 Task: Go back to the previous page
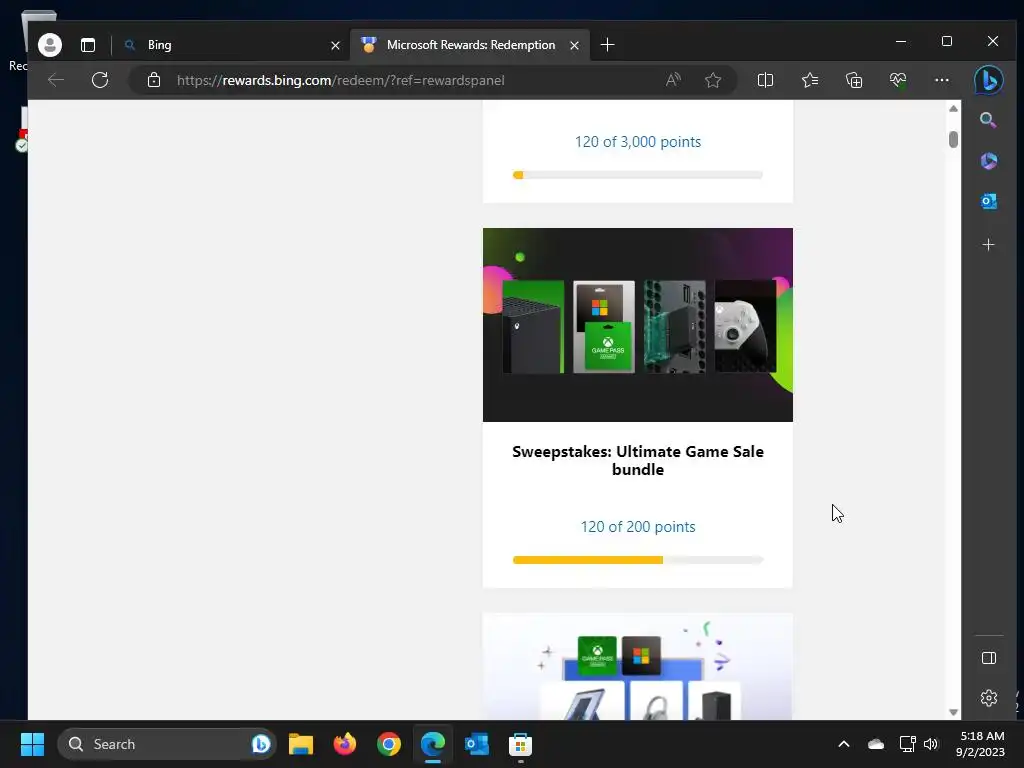(56, 80)
